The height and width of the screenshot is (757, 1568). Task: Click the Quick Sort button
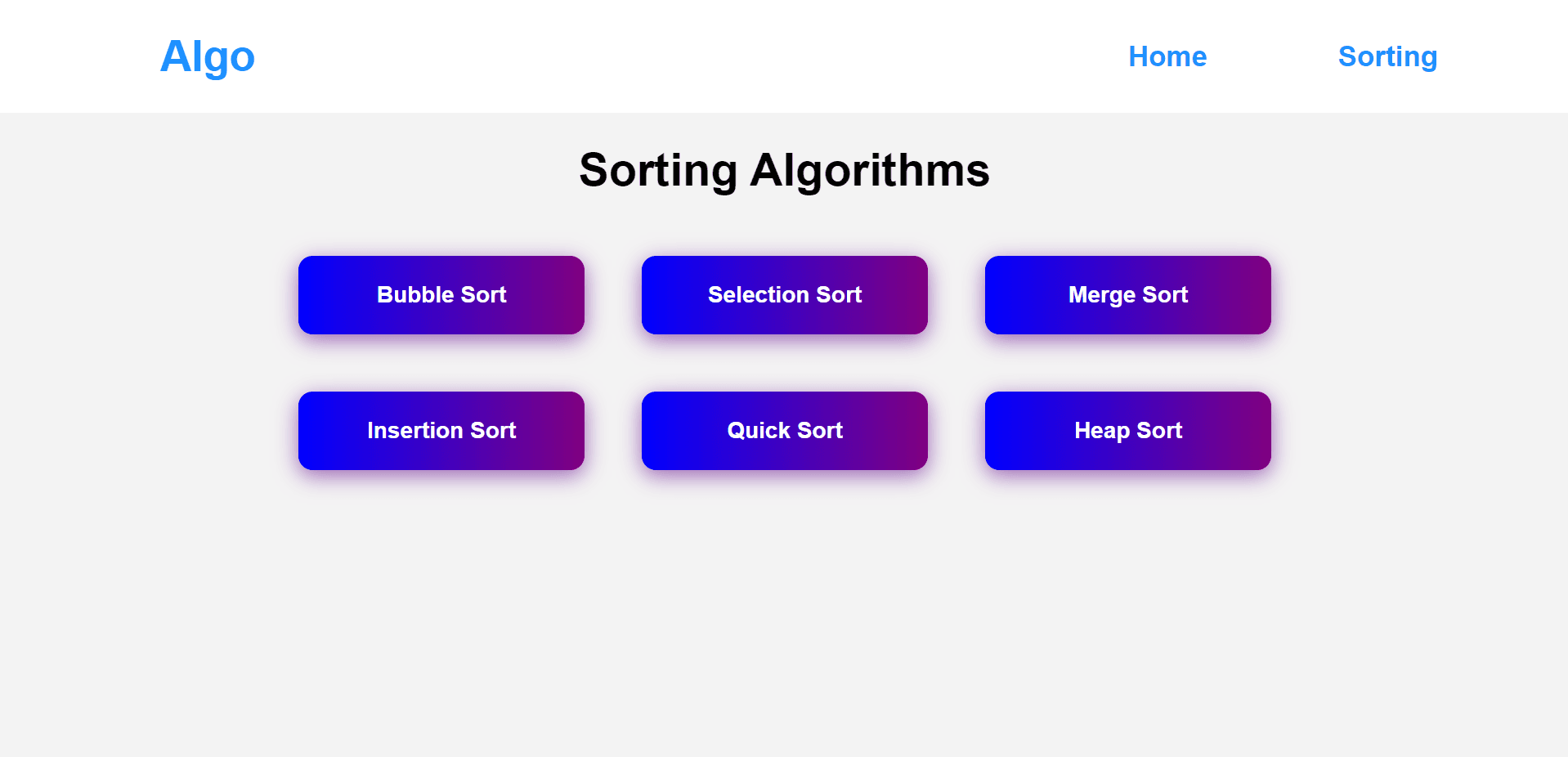(x=785, y=431)
